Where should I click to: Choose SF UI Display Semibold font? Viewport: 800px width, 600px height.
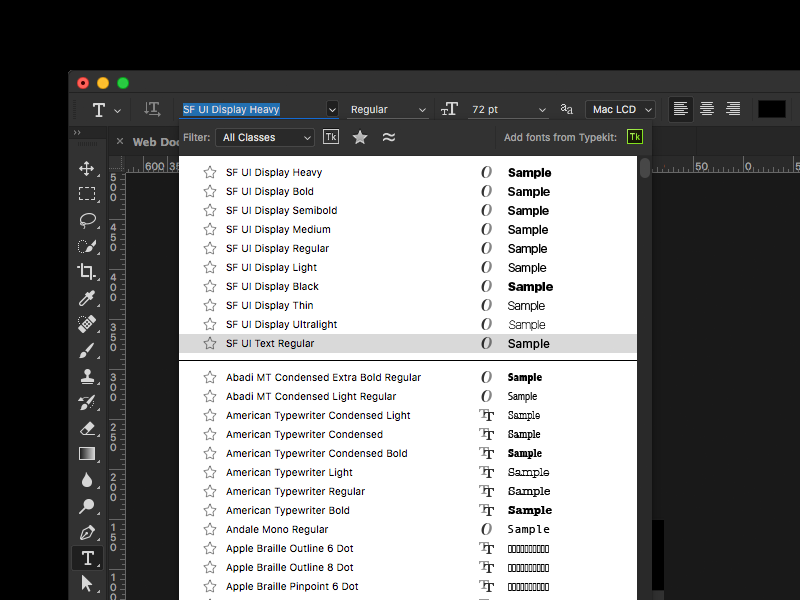click(408, 210)
